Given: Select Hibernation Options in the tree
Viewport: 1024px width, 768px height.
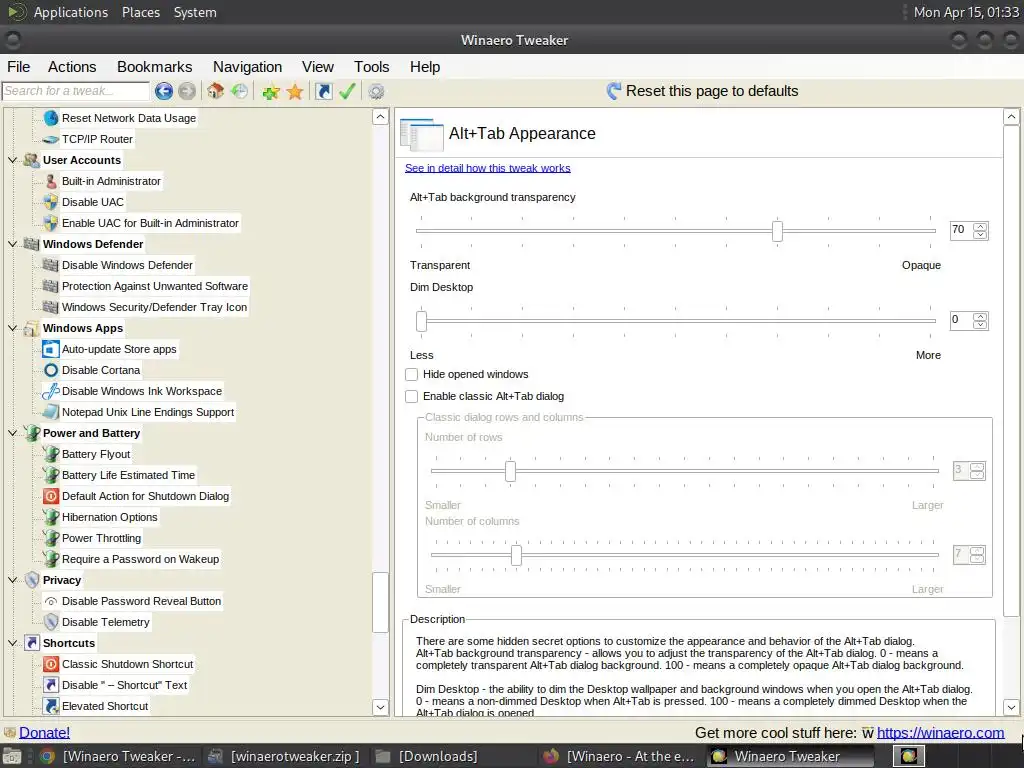Looking at the screenshot, I should (110, 517).
